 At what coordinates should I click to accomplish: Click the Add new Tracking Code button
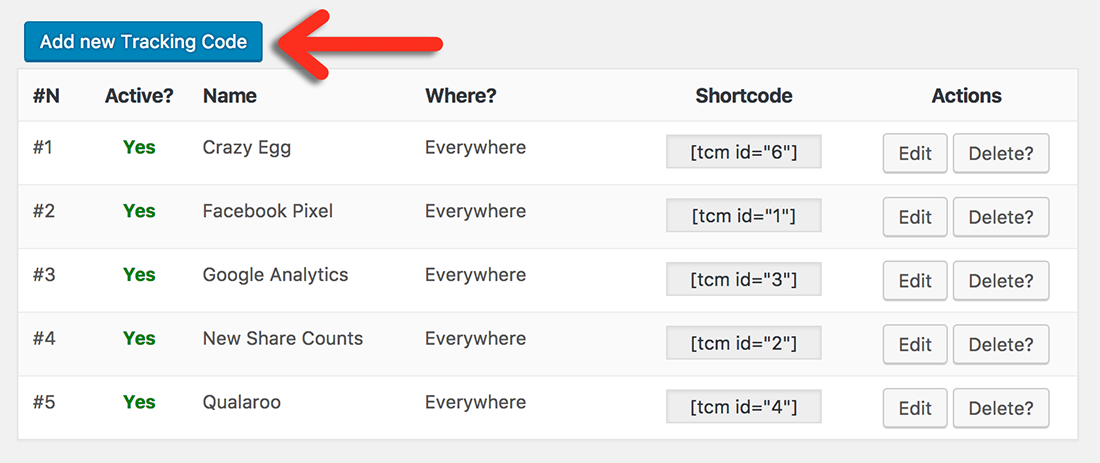pyautogui.click(x=143, y=42)
